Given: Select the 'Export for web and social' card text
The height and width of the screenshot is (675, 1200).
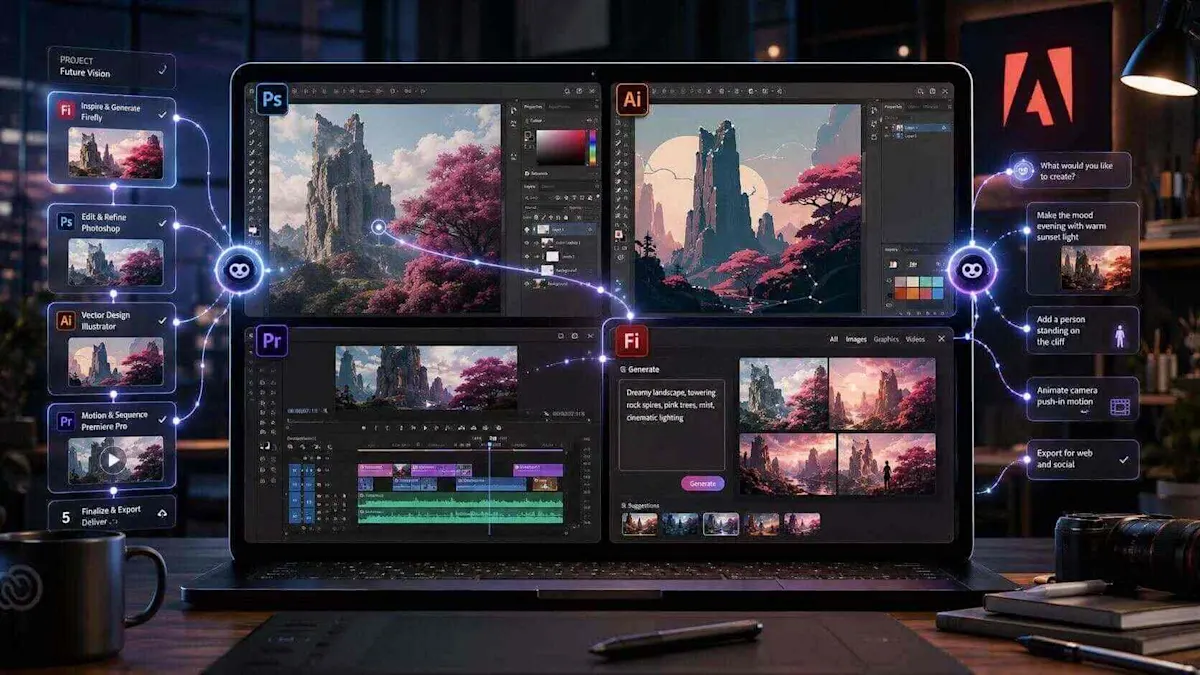Looking at the screenshot, I should coord(1064,459).
